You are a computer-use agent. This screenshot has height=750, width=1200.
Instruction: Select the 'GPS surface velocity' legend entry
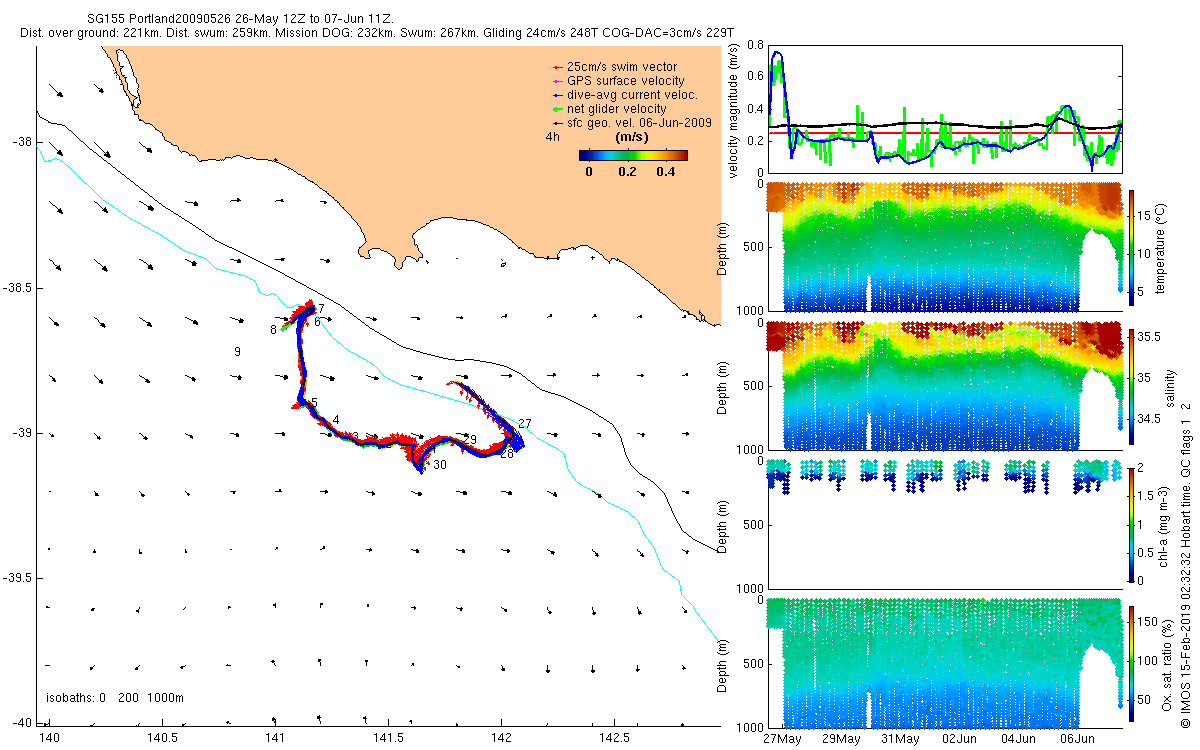pyautogui.click(x=617, y=80)
